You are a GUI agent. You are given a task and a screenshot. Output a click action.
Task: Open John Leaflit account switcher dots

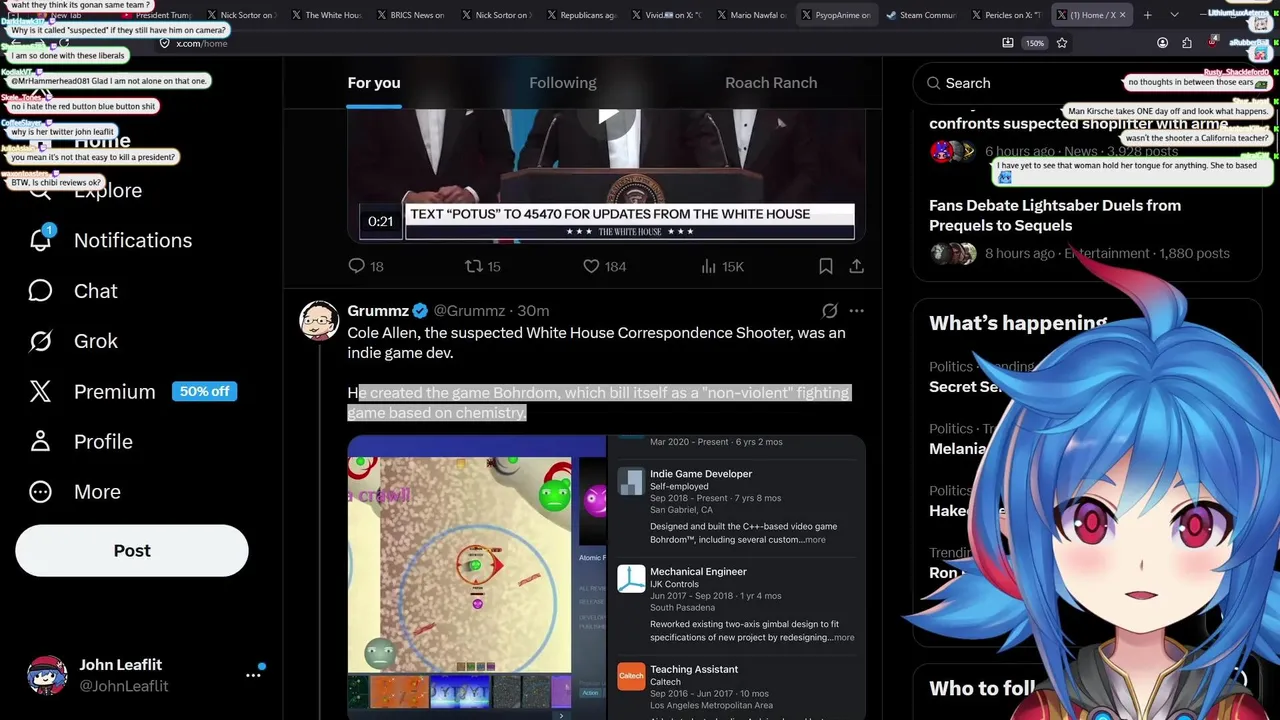253,675
